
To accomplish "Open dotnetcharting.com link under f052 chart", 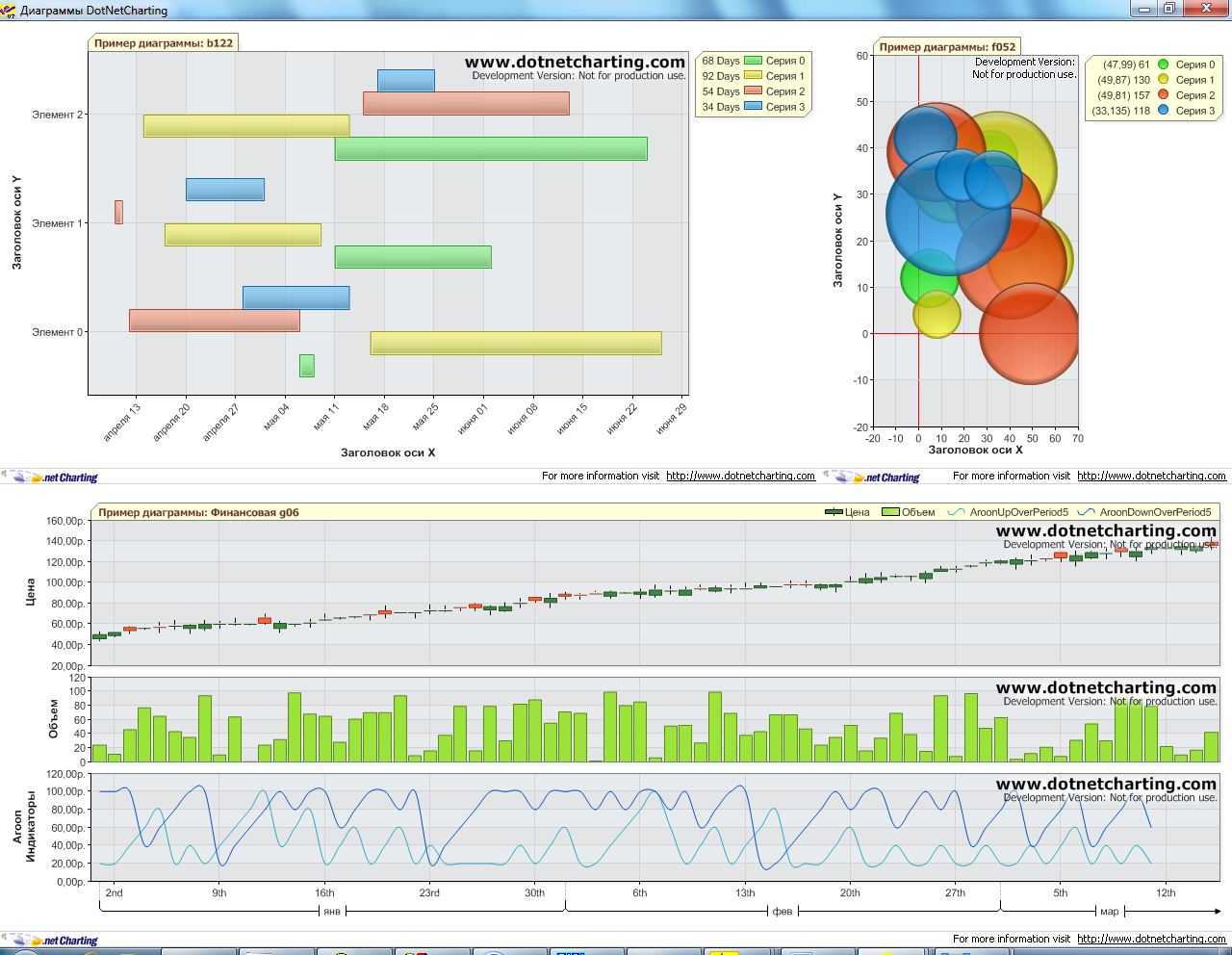I will pyautogui.click(x=1151, y=476).
